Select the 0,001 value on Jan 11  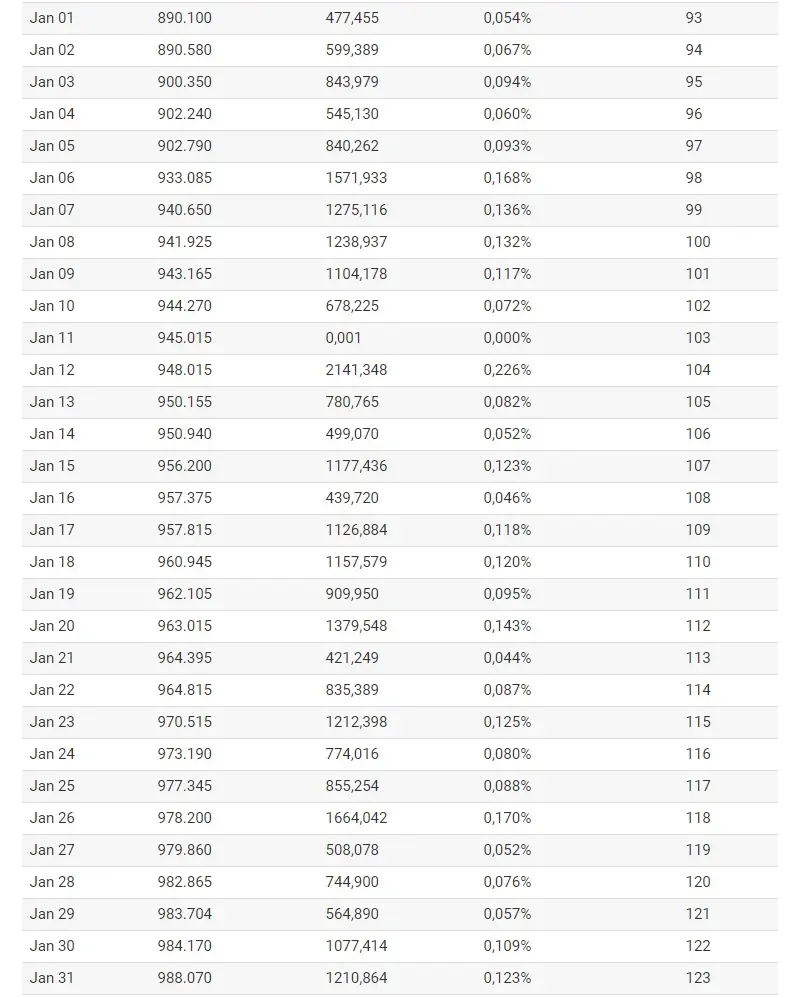click(x=343, y=338)
